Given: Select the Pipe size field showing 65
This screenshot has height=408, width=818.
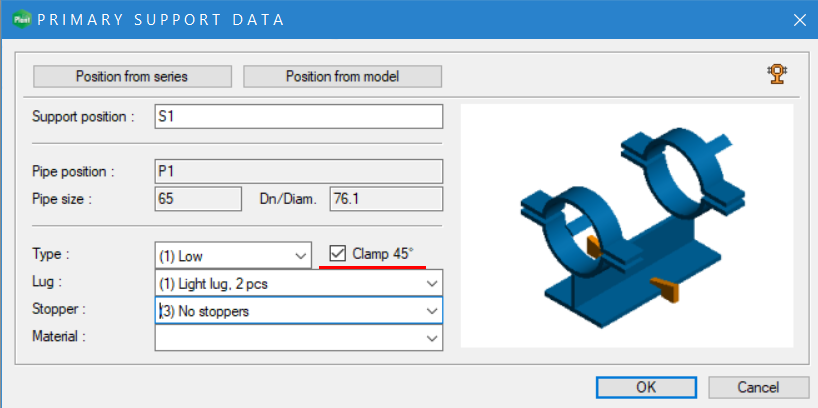Looking at the screenshot, I should (x=198, y=198).
